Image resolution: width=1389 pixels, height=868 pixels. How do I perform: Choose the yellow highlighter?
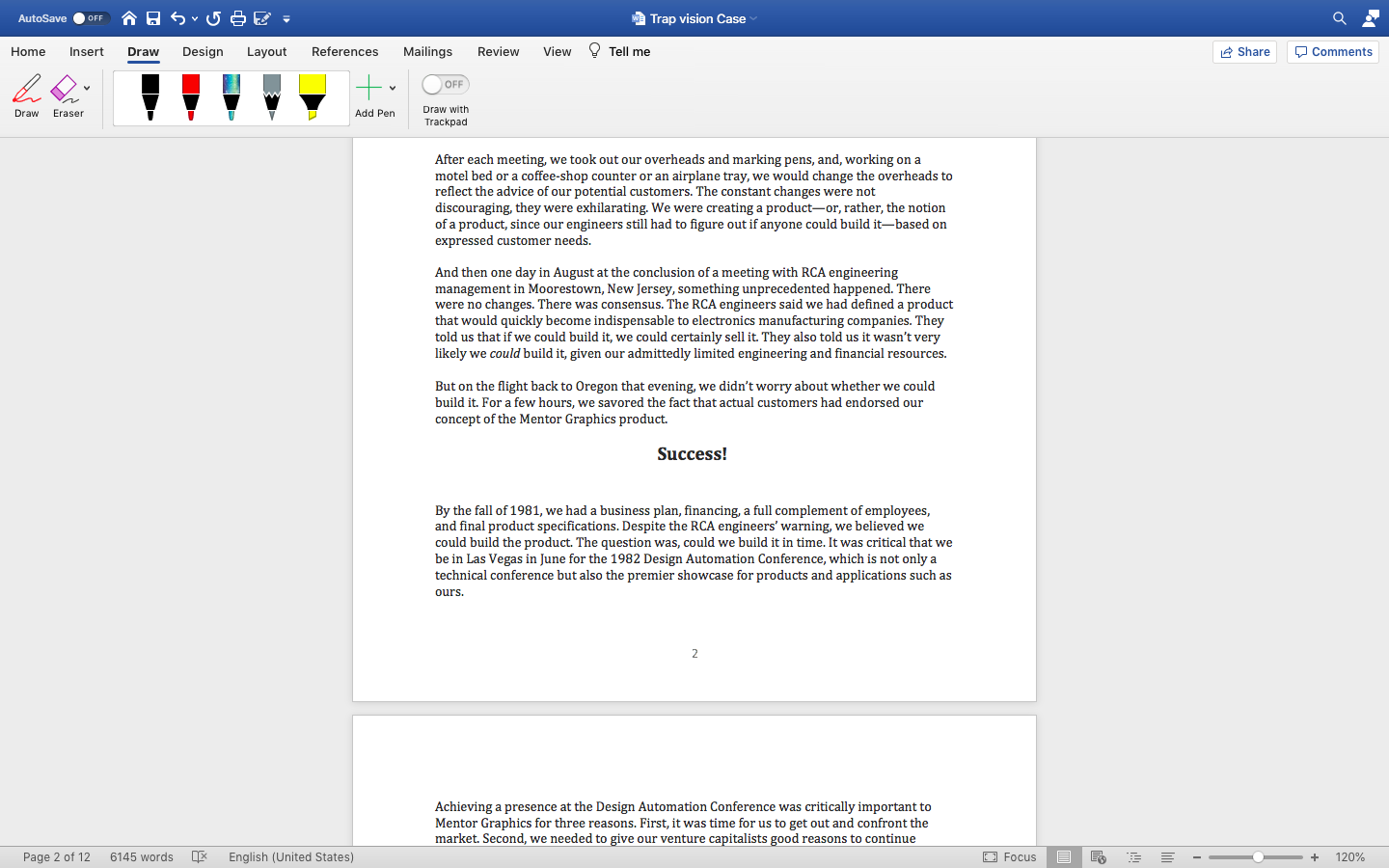click(x=313, y=97)
